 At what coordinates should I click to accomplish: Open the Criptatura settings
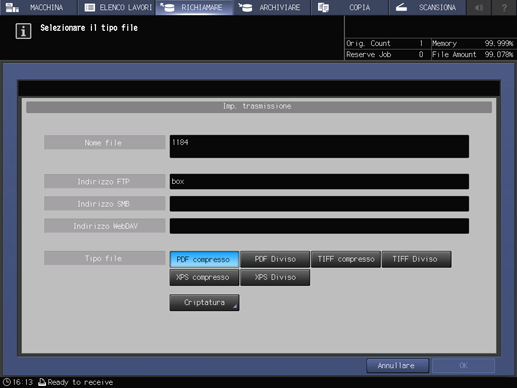204,302
